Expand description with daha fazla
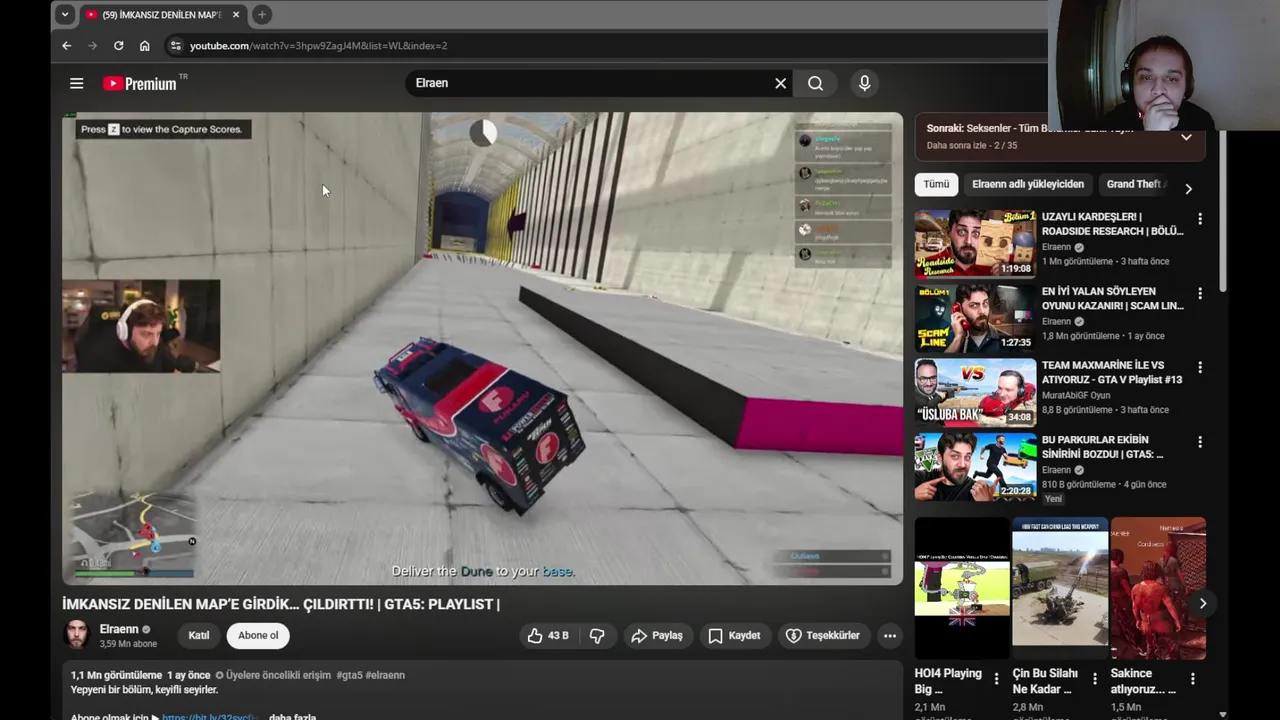 pos(292,717)
